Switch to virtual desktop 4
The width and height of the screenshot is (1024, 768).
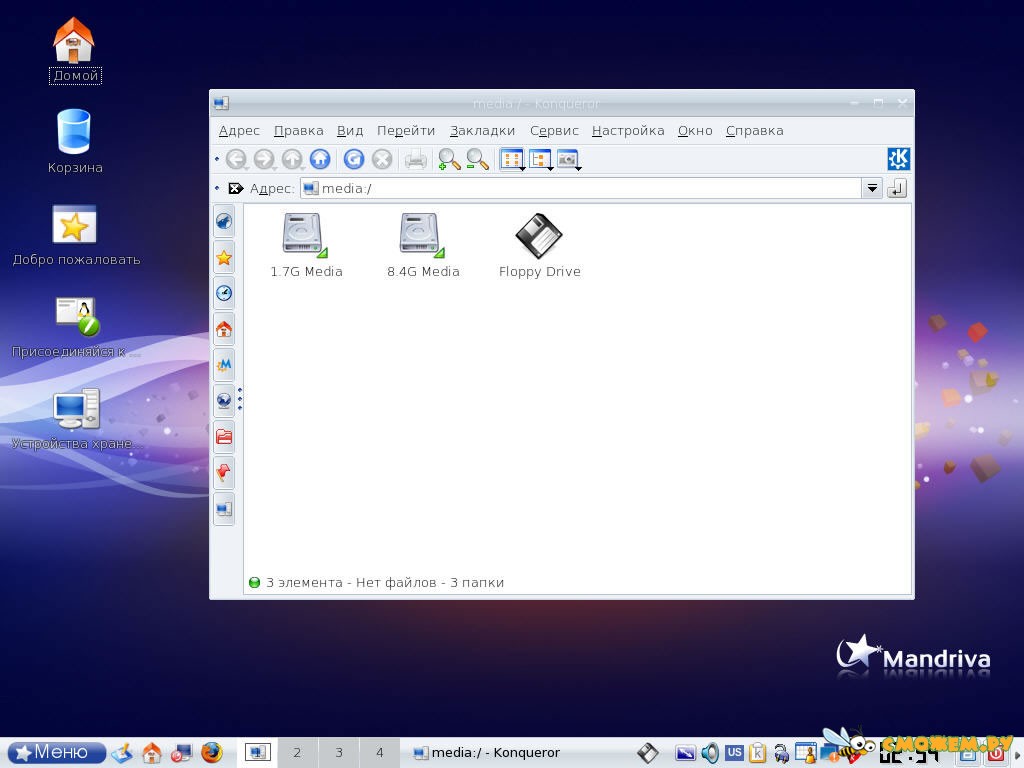(379, 753)
